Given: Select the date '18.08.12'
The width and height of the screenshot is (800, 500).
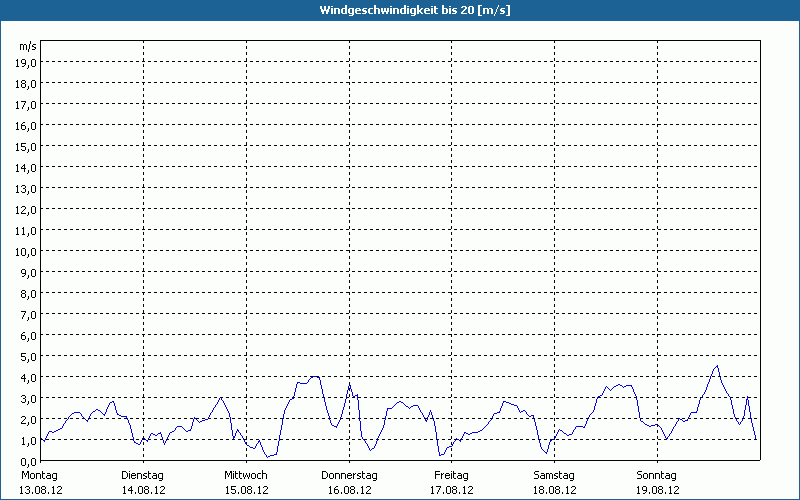Looking at the screenshot, I should (555, 490).
